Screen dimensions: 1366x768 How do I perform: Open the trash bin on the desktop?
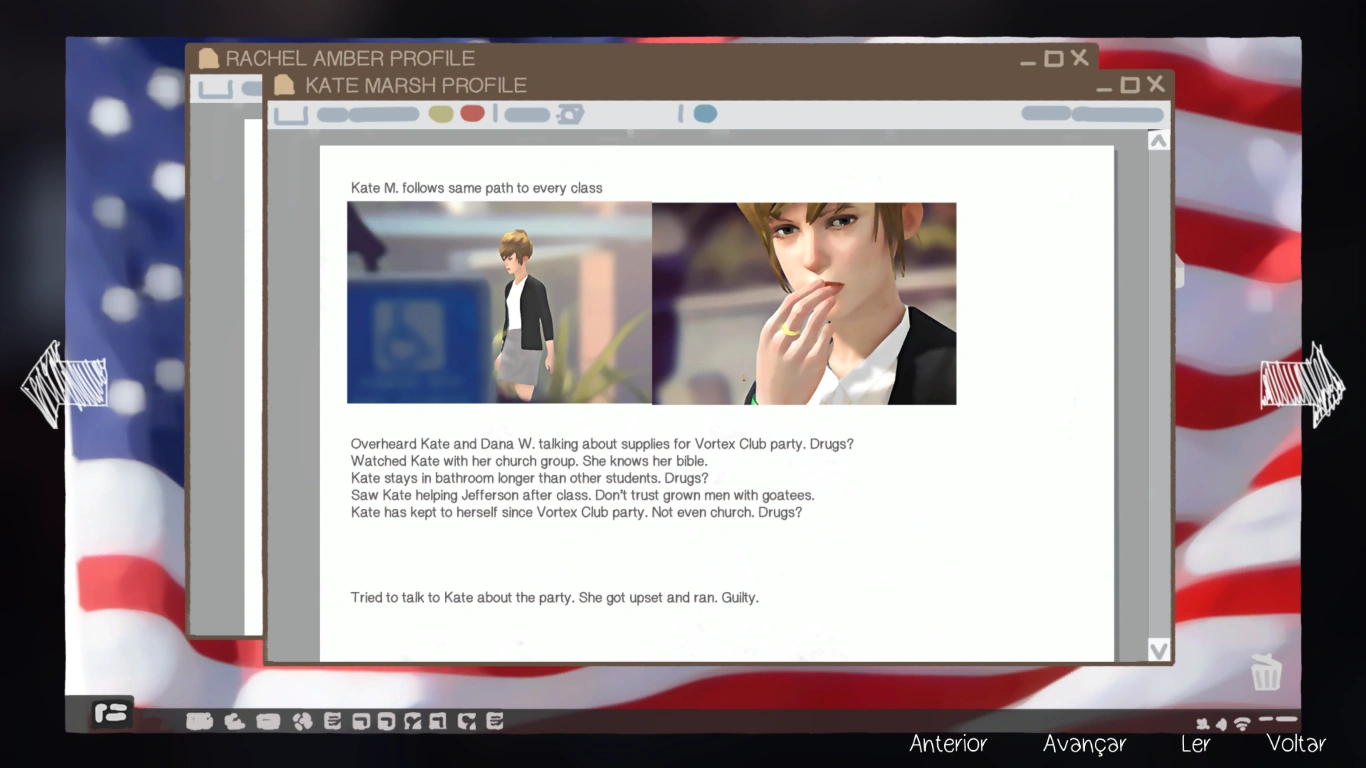tap(1266, 671)
